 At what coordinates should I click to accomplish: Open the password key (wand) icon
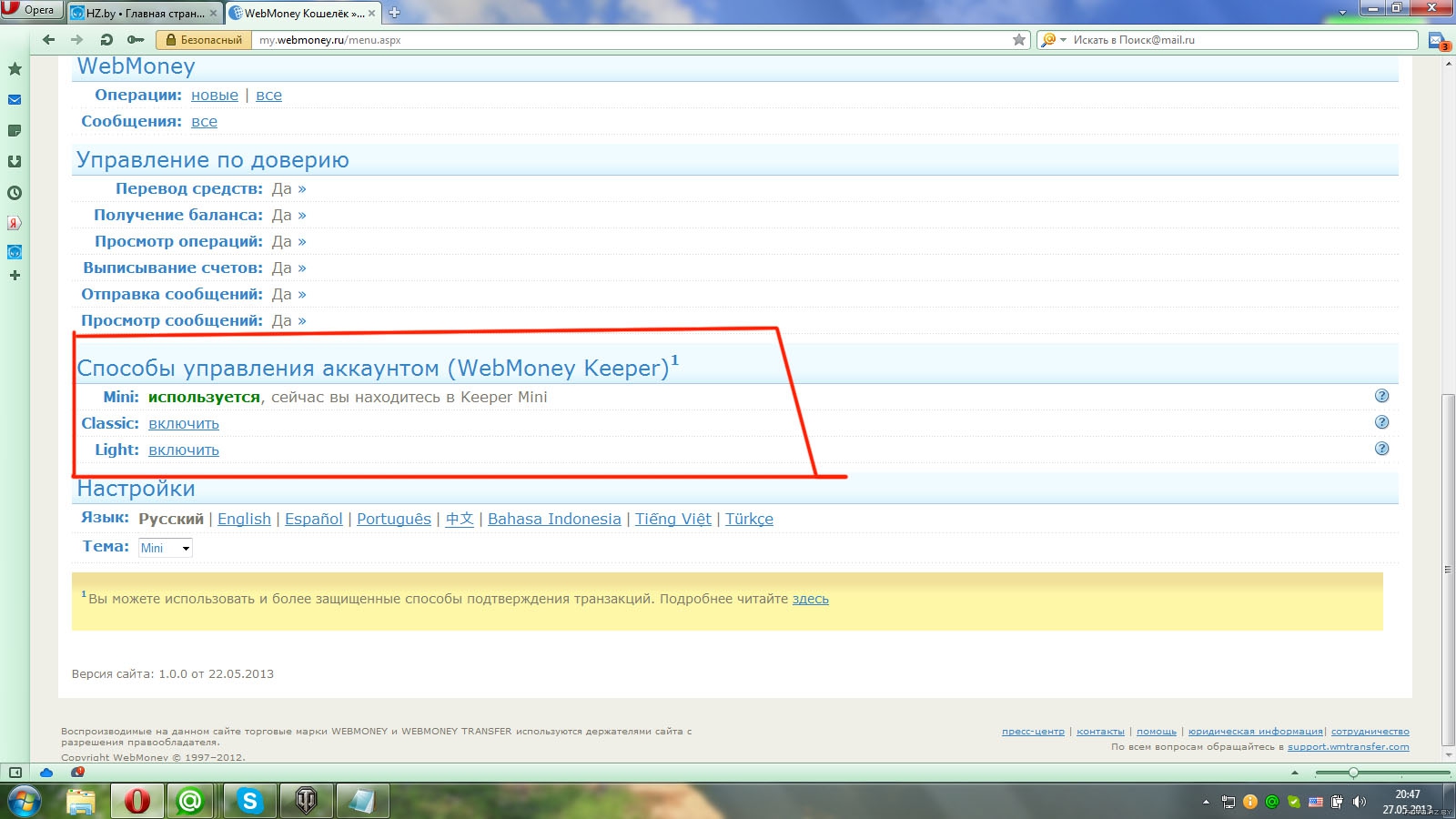136,40
